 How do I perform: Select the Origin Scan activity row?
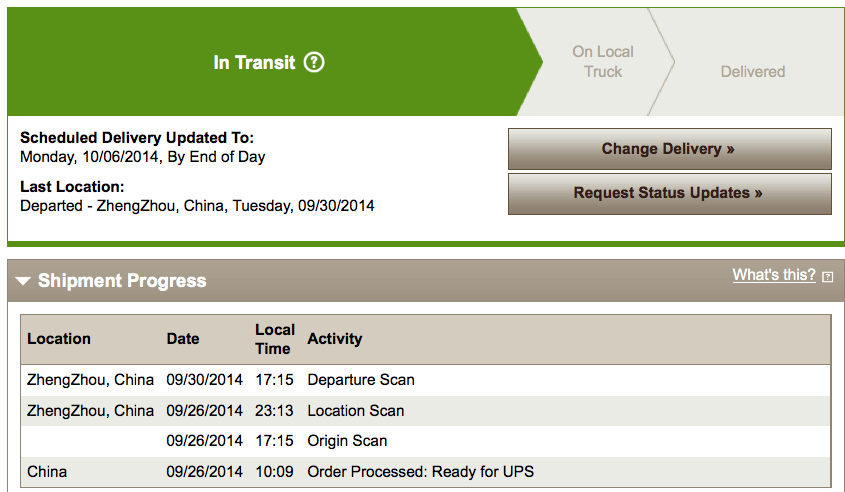point(425,441)
